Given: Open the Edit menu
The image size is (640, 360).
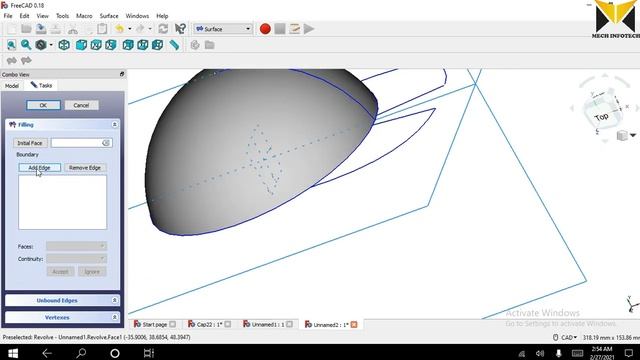Looking at the screenshot, I should click(x=24, y=16).
